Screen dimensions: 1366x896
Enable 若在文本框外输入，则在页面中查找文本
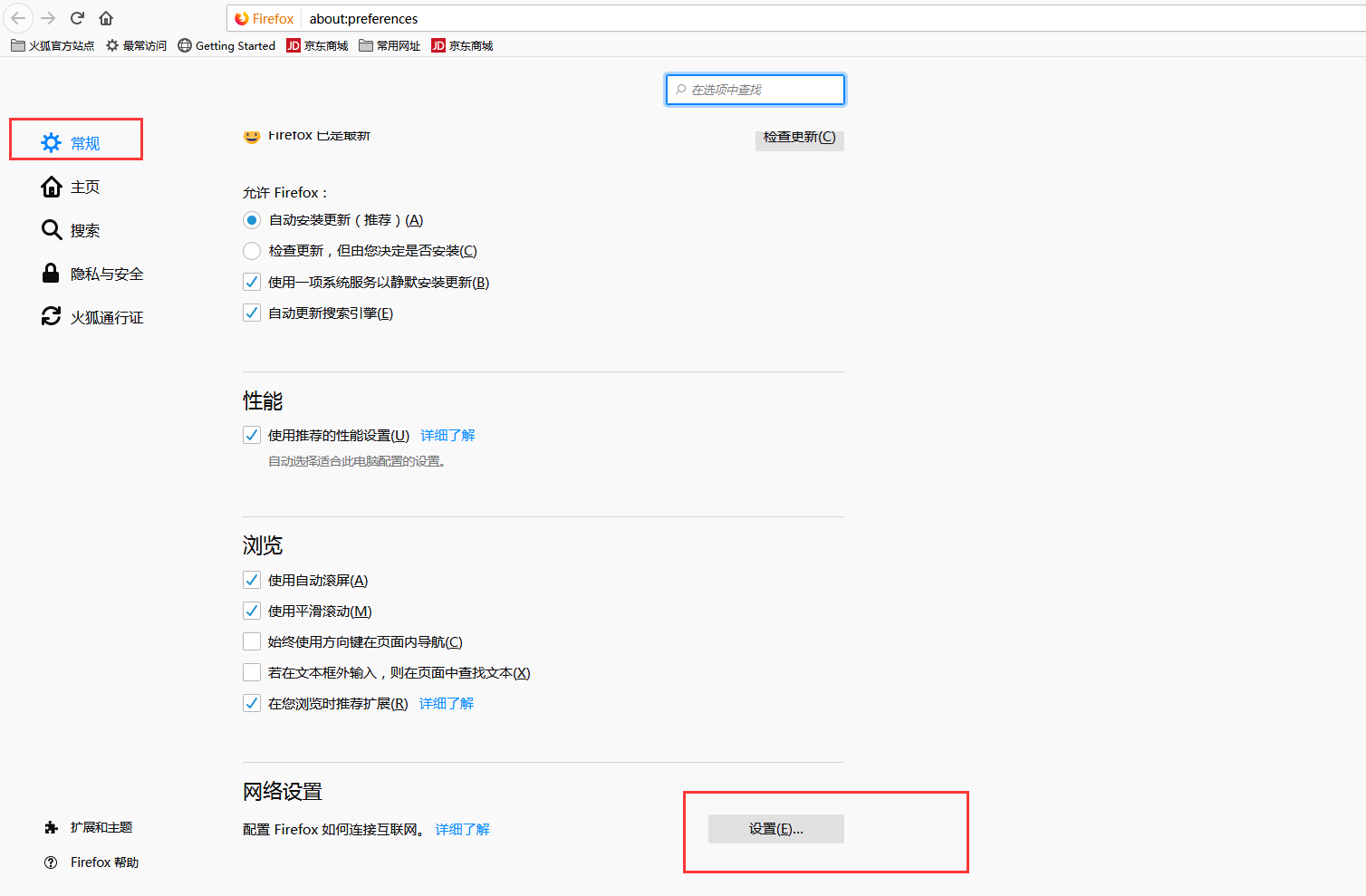tap(252, 672)
